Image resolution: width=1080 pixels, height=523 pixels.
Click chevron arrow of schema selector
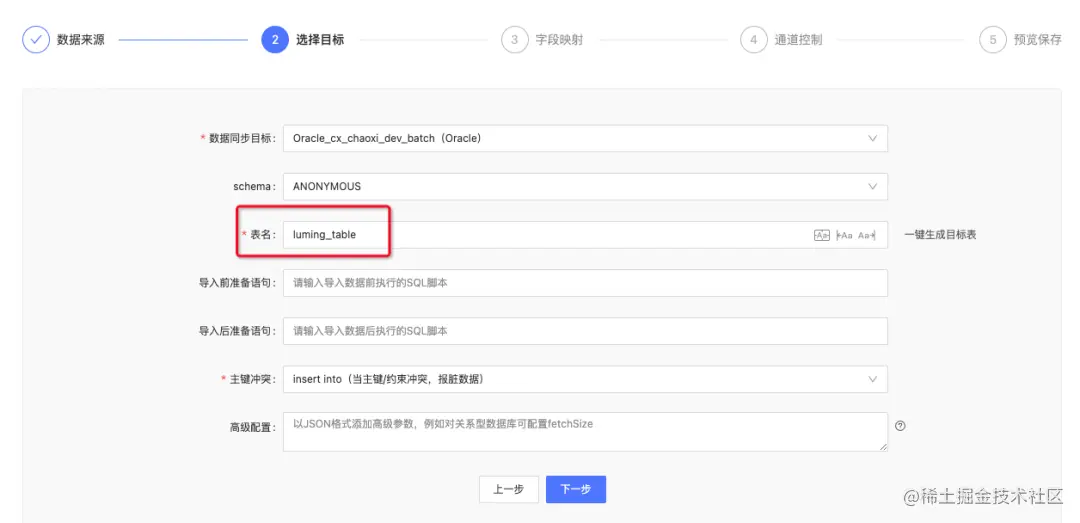pyautogui.click(x=873, y=186)
